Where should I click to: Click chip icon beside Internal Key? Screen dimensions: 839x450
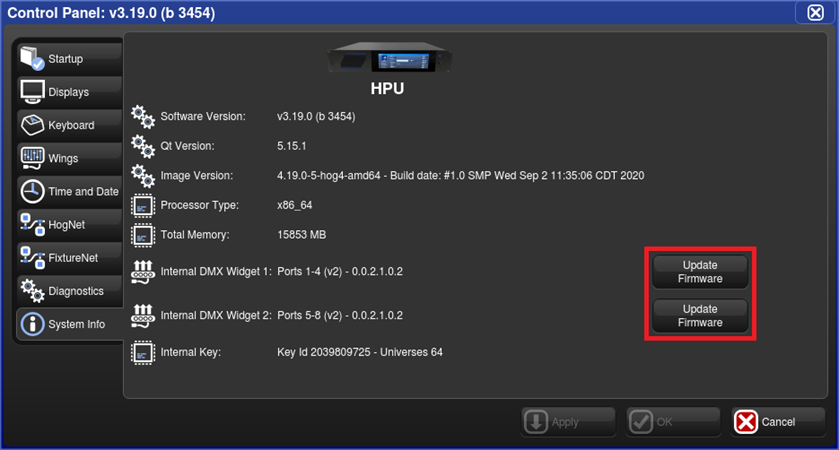coord(143,353)
